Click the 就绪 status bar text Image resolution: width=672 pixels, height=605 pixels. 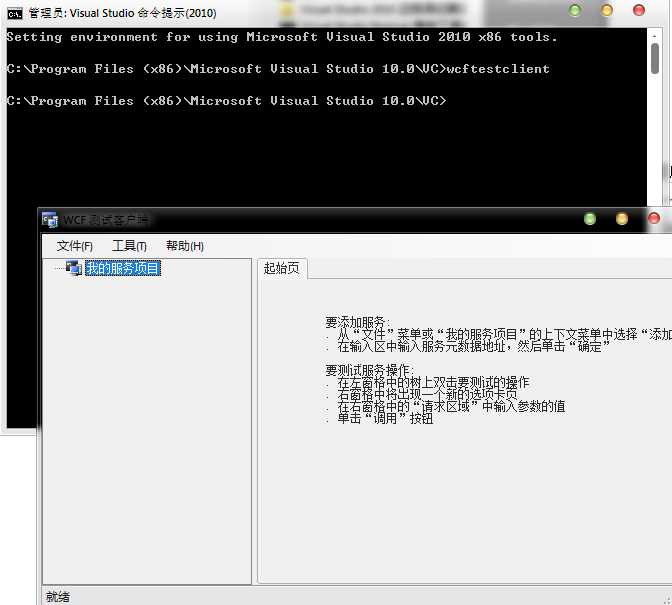[x=58, y=596]
